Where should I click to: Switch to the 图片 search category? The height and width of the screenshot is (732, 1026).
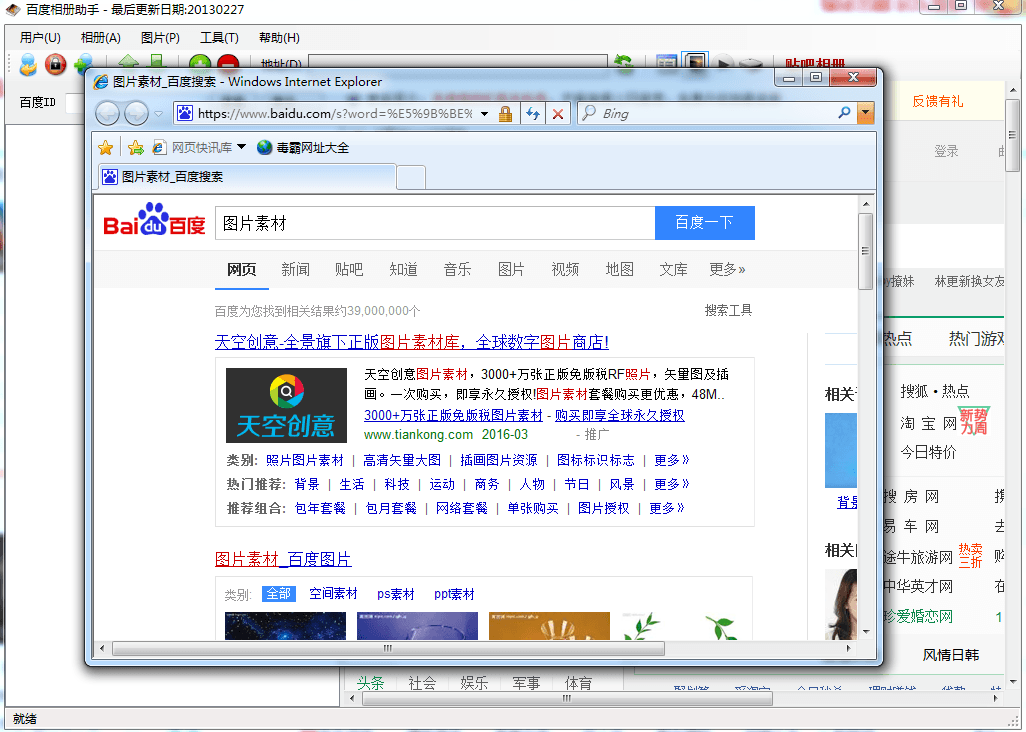[x=511, y=270]
